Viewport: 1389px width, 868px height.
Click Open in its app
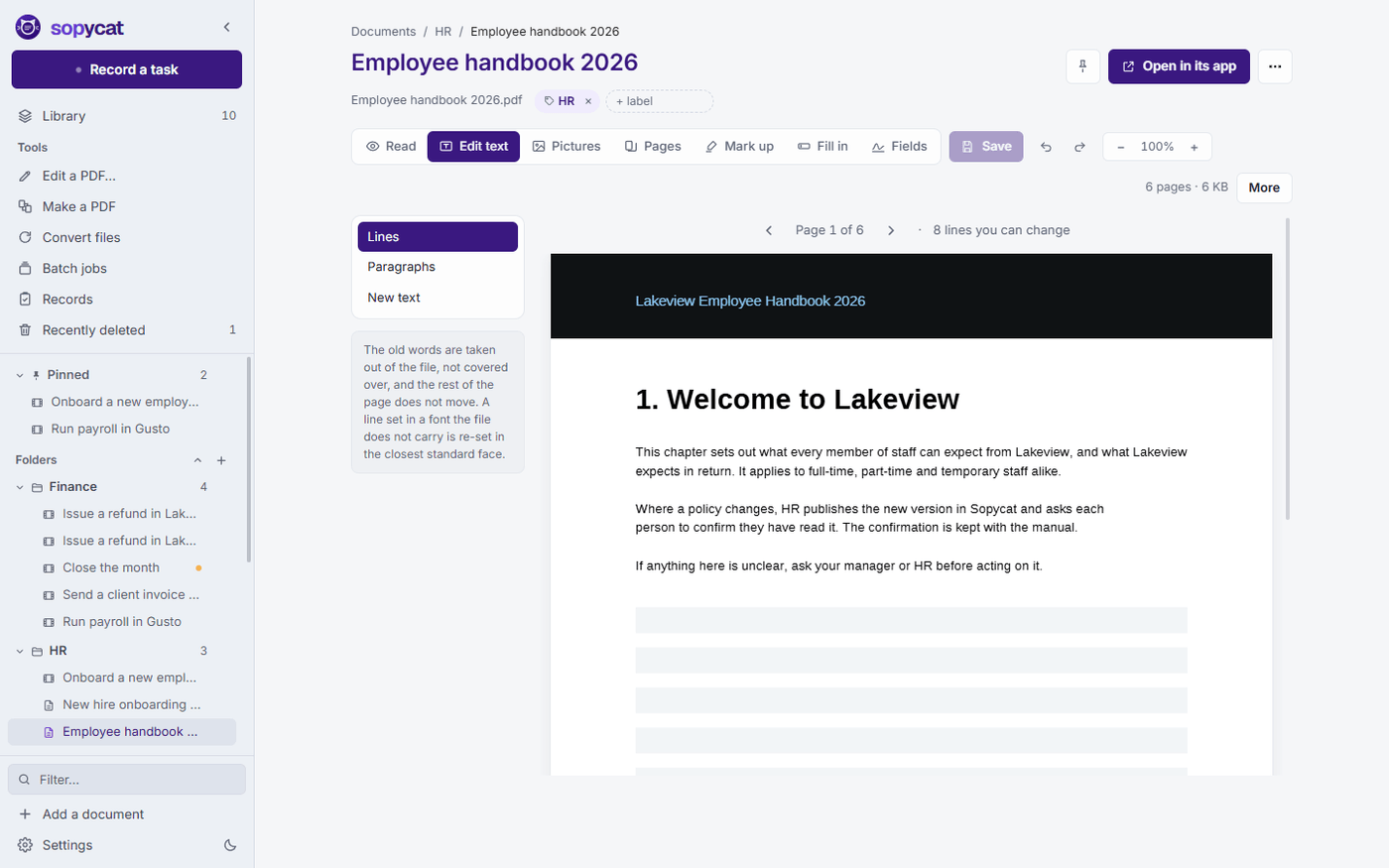click(x=1179, y=66)
